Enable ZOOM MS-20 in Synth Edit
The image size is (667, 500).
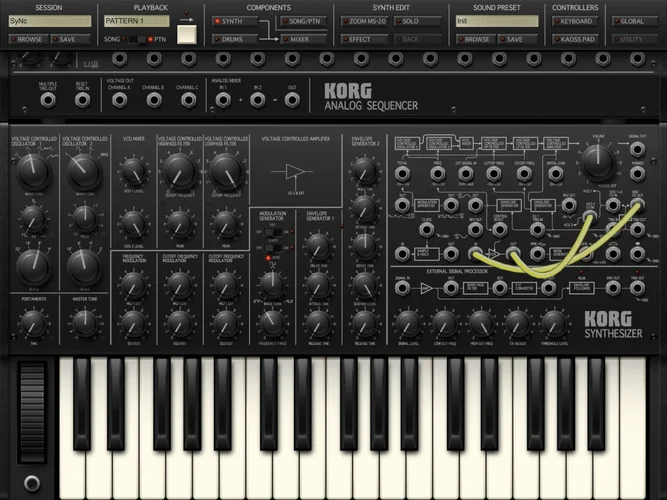pyautogui.click(x=365, y=21)
